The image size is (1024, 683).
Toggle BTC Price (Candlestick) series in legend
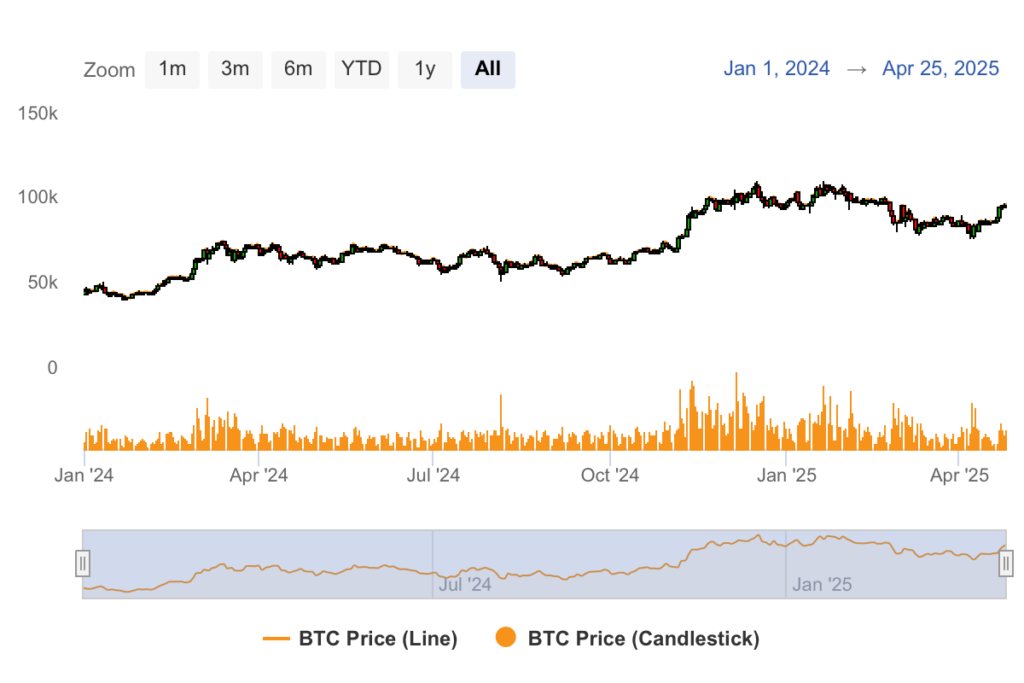[x=643, y=638]
